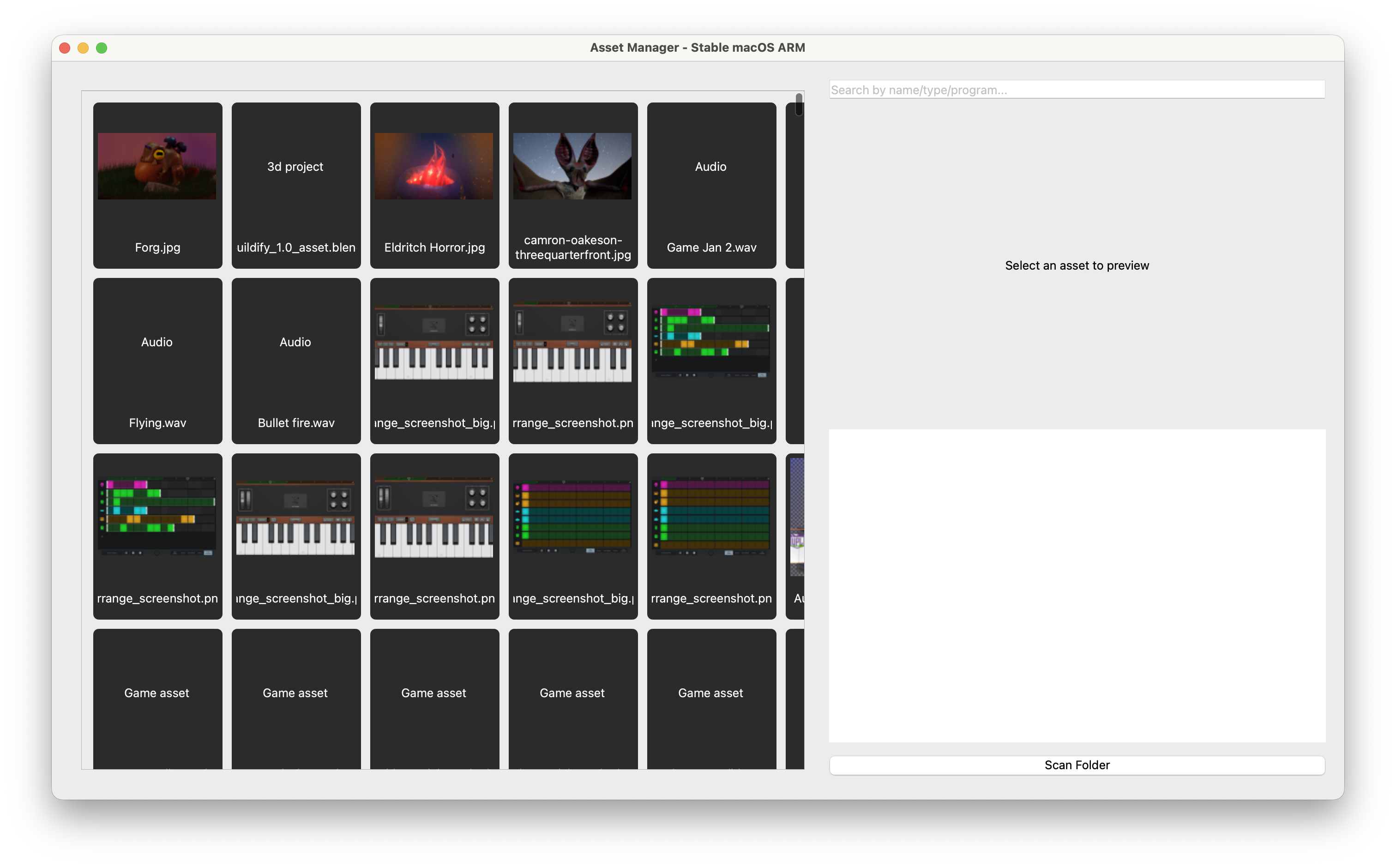Select the arrange screenshot tile beside Bullet fire.wav's neighbor
The image size is (1396, 868).
[572, 361]
